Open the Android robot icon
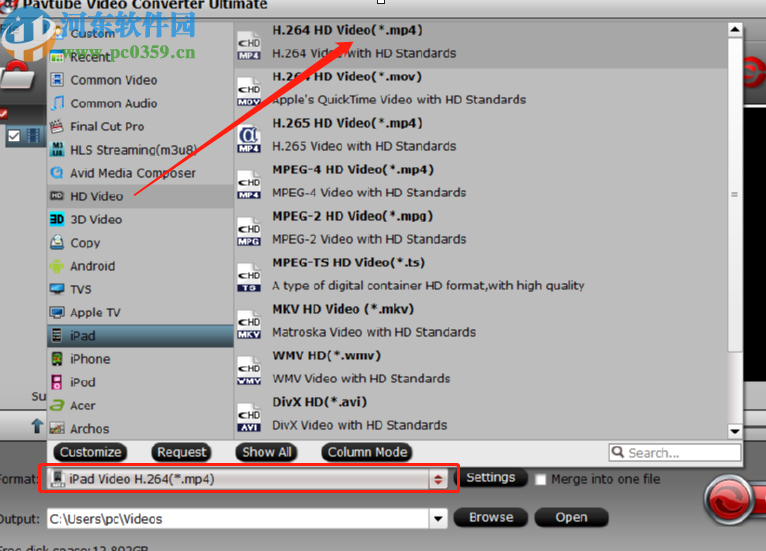Image resolution: width=766 pixels, height=551 pixels. (x=57, y=266)
